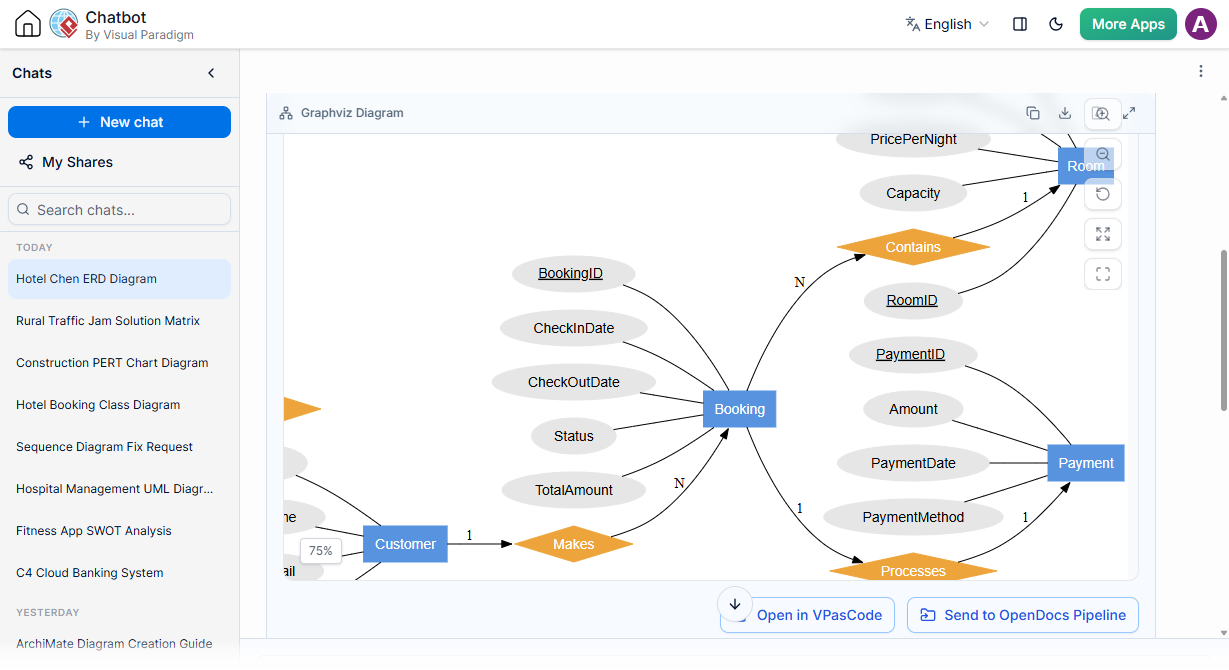Screen dimensions: 1229x670
Task: Select the Customer entity node
Action: pos(405,544)
